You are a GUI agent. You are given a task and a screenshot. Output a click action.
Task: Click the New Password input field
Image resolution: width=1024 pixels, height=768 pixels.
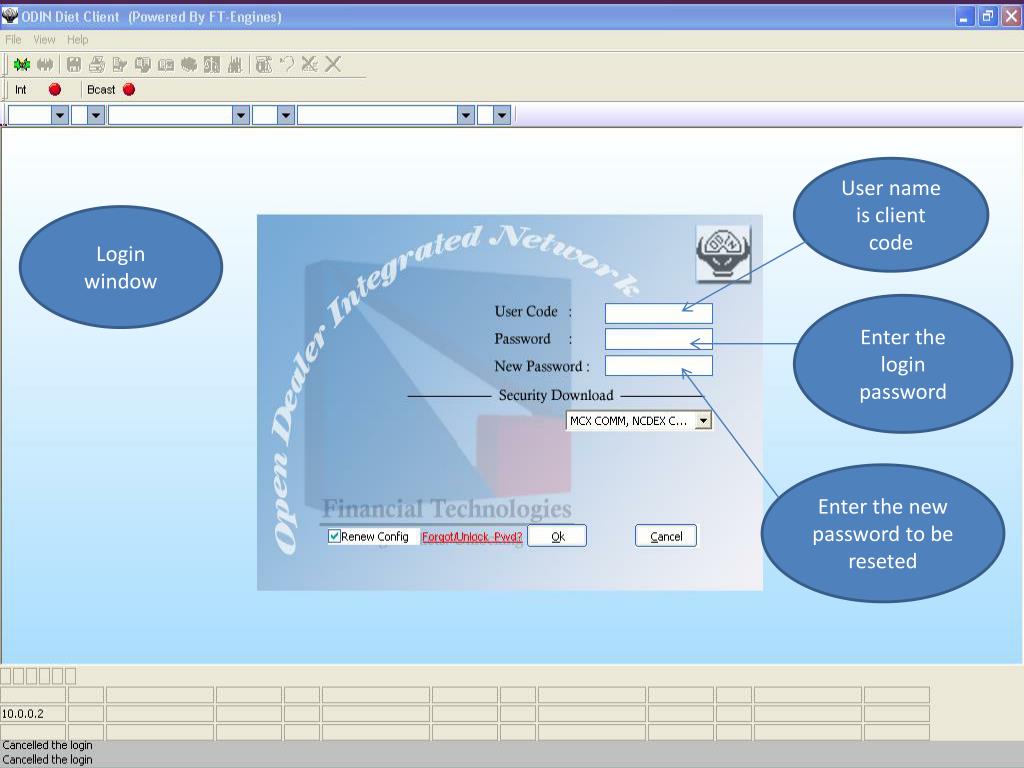(x=658, y=366)
